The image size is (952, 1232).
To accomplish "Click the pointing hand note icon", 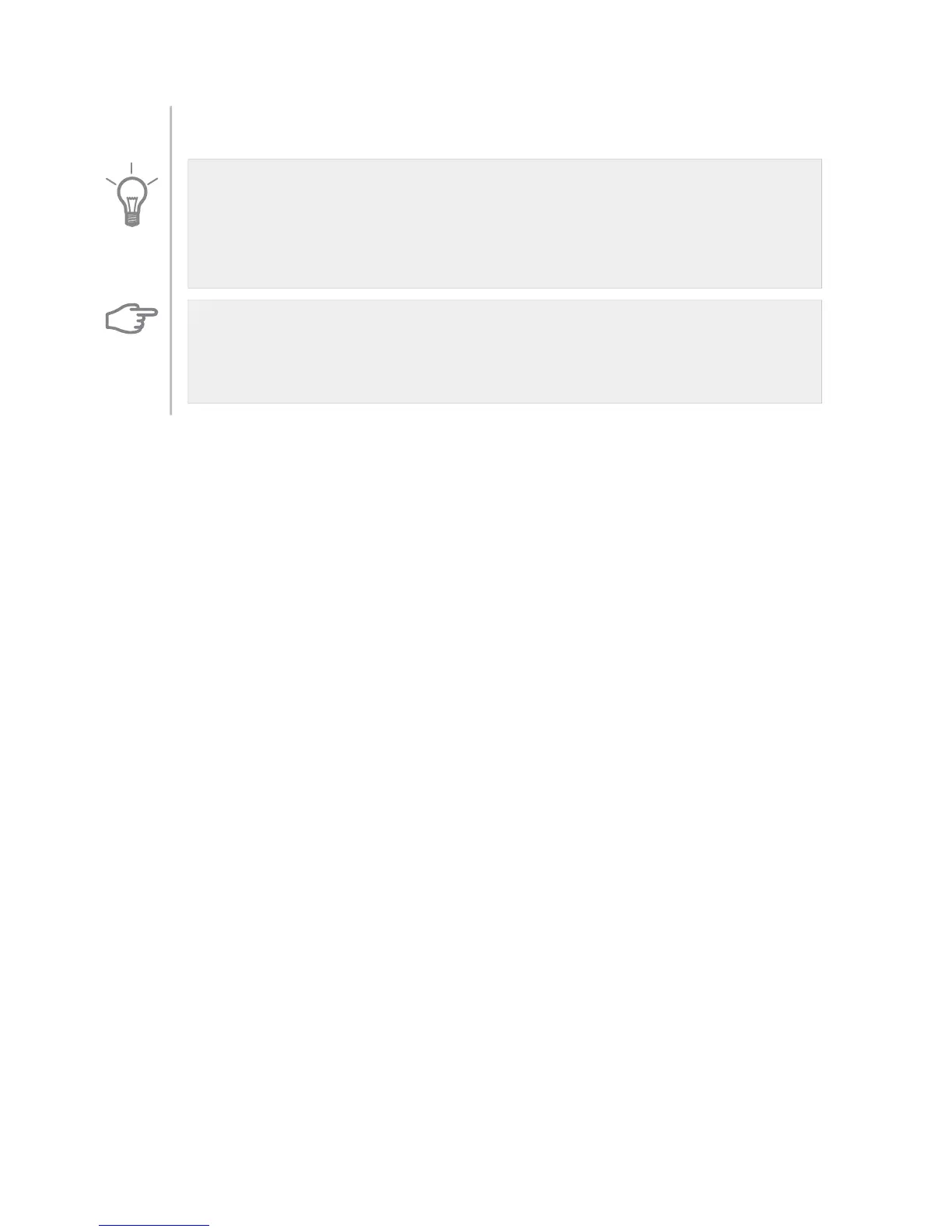I will (131, 320).
